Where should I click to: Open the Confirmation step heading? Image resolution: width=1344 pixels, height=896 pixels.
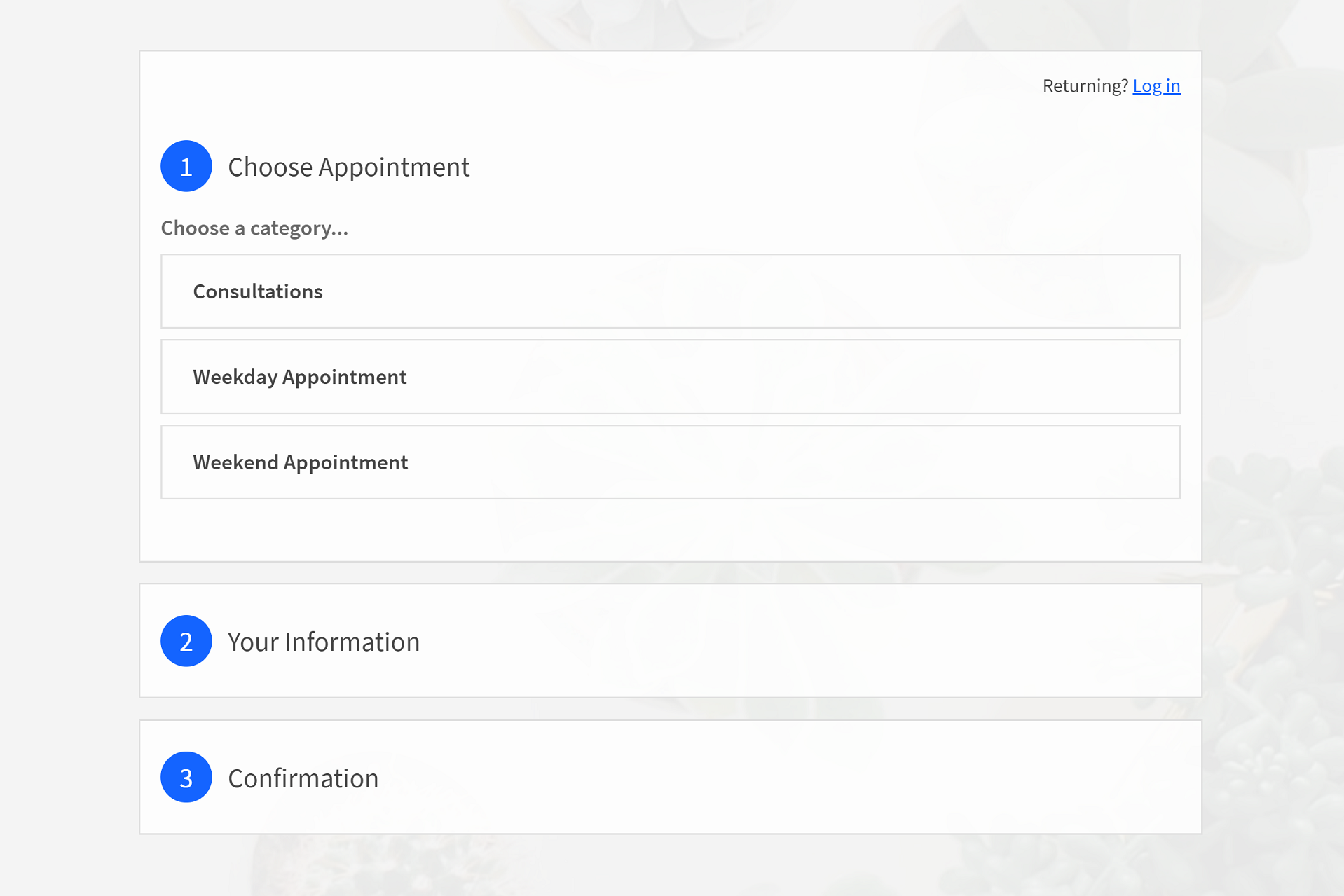(x=303, y=778)
